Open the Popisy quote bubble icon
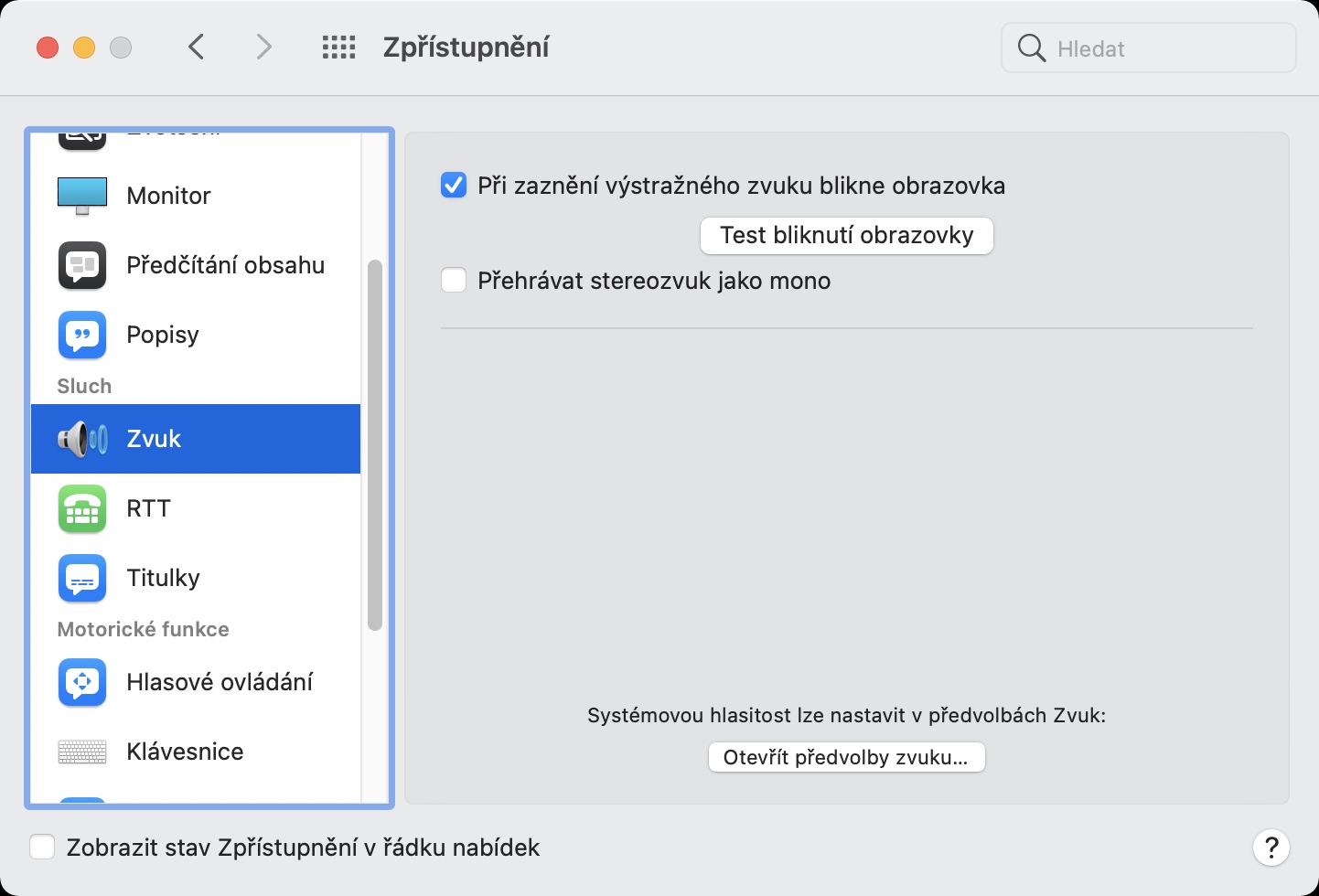1319x896 pixels. click(82, 335)
